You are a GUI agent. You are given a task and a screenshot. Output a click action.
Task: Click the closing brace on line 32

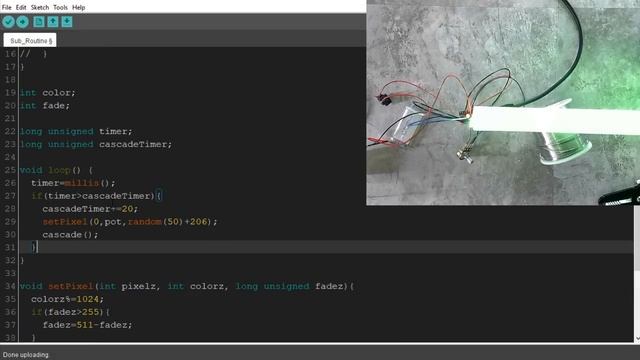22,260
